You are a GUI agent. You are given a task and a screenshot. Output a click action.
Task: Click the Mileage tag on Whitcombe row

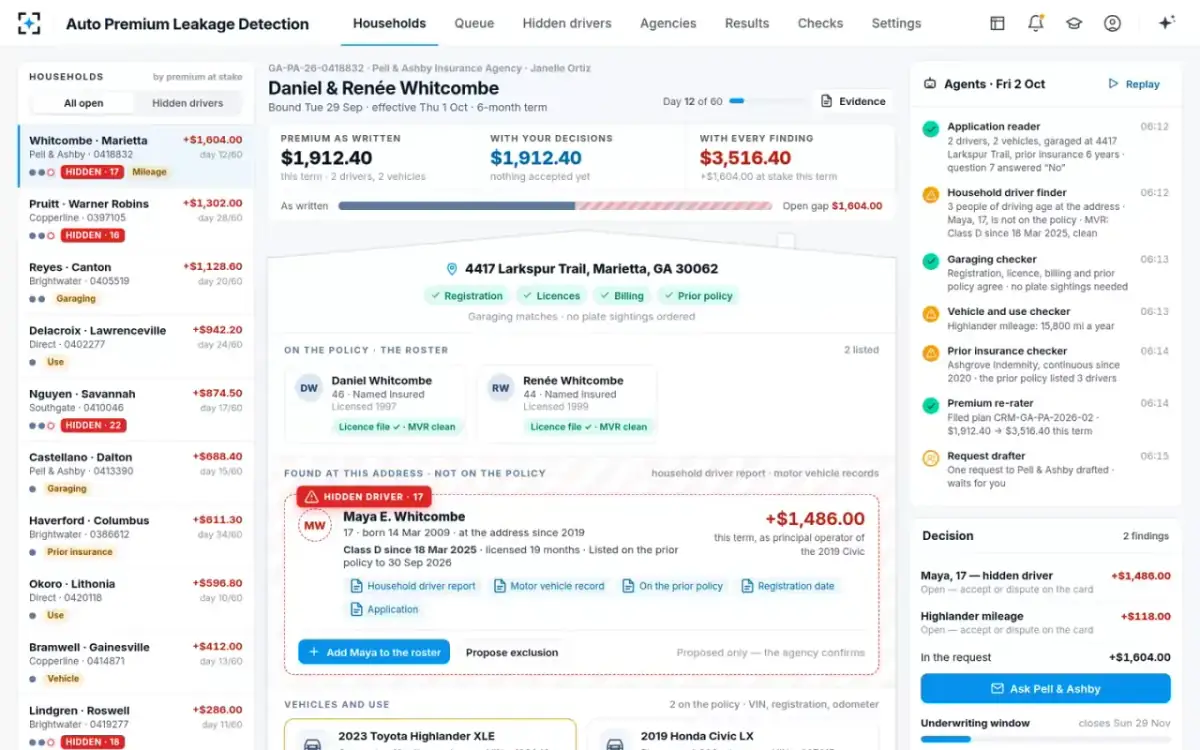tap(149, 172)
